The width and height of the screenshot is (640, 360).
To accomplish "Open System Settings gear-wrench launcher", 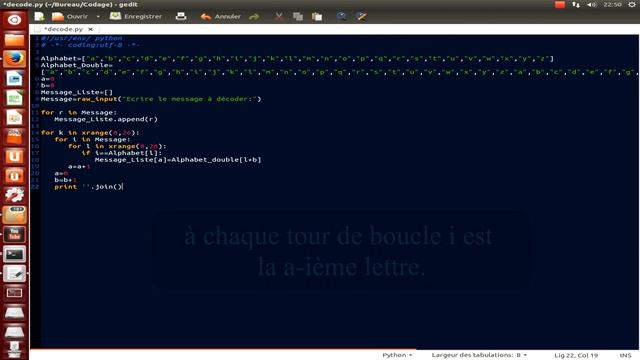I will (14, 196).
